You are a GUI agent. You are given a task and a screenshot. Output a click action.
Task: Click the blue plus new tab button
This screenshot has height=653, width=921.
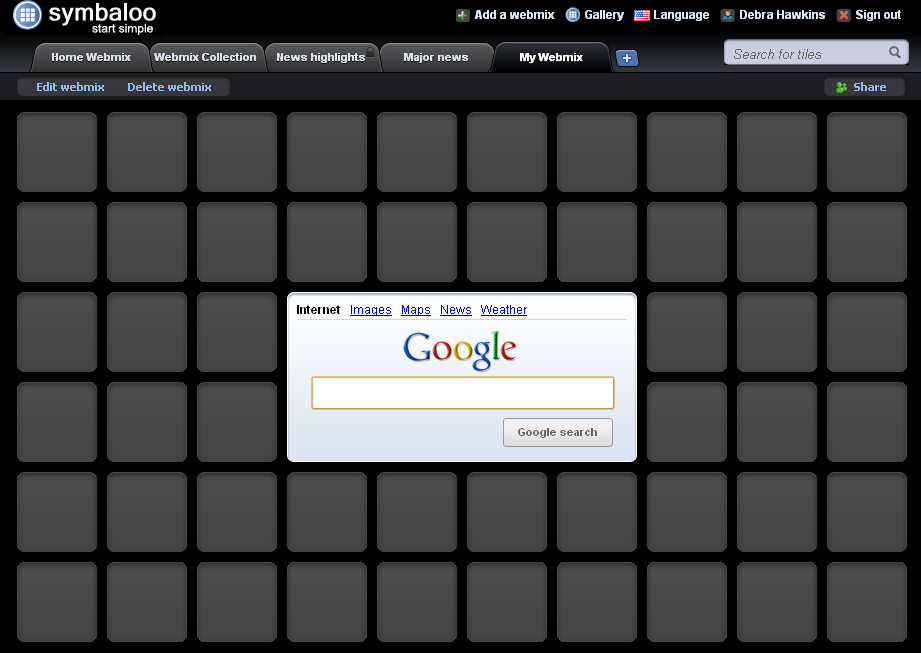[627, 58]
